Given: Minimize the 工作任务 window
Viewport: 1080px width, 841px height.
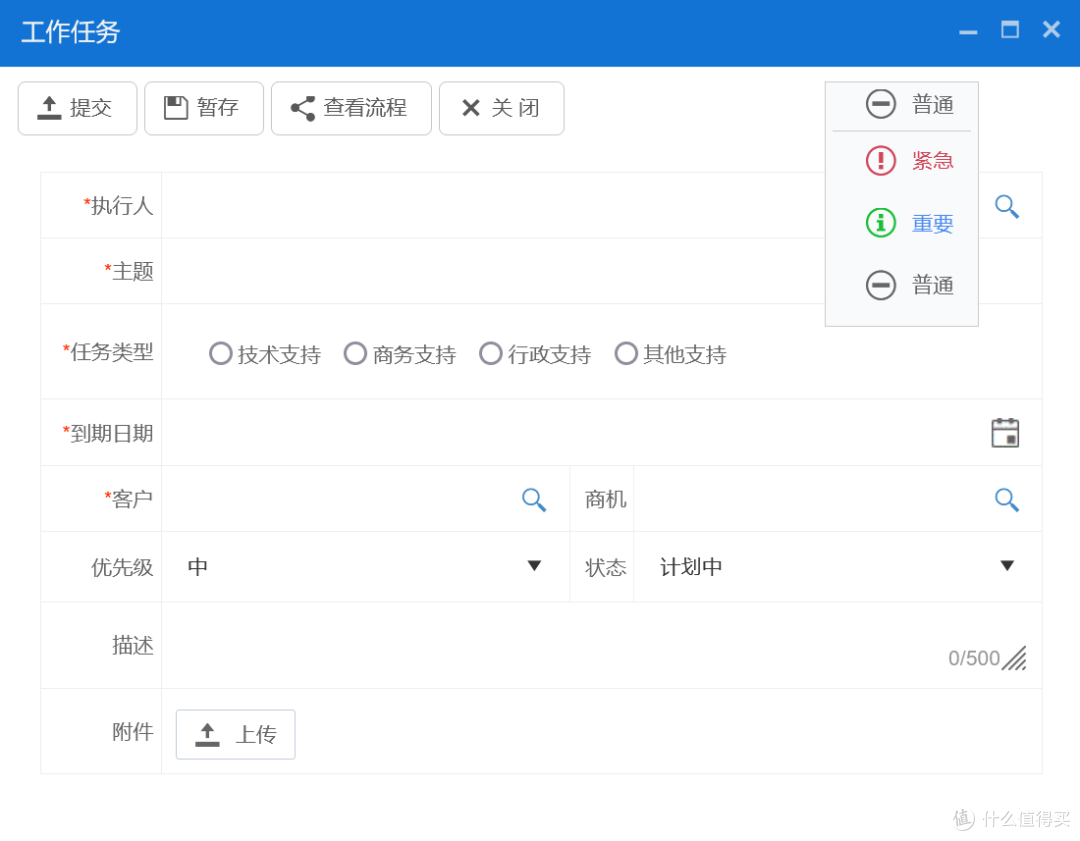Looking at the screenshot, I should click(x=968, y=32).
